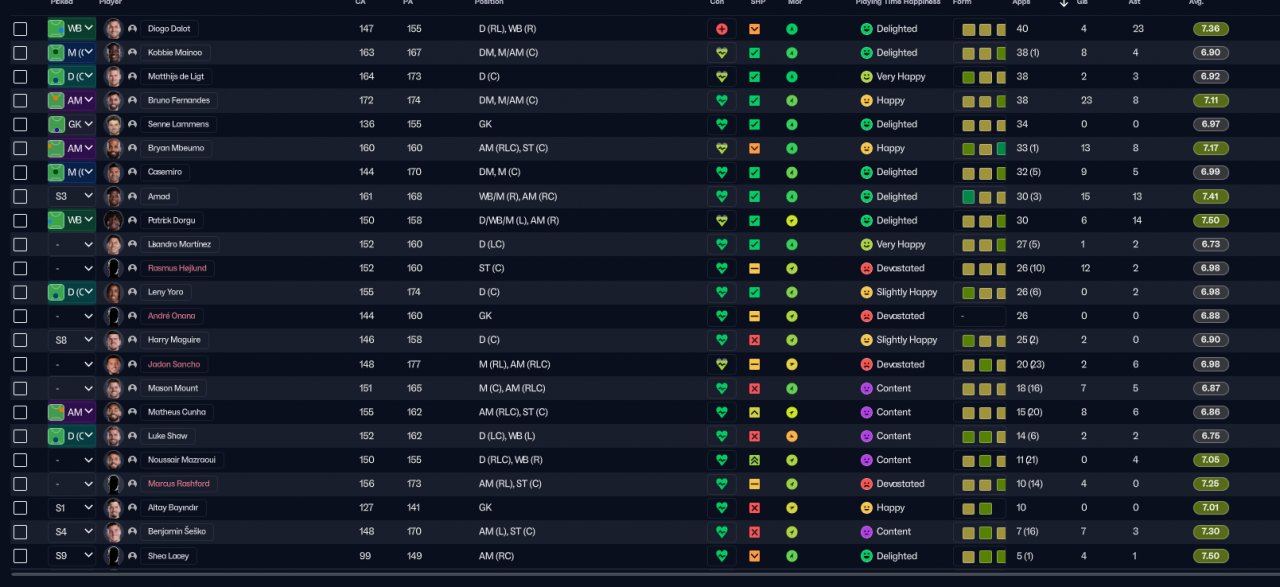Click profile icon beside Altay Bayındır's name
Screen dimensions: 1280x587
tap(132, 508)
